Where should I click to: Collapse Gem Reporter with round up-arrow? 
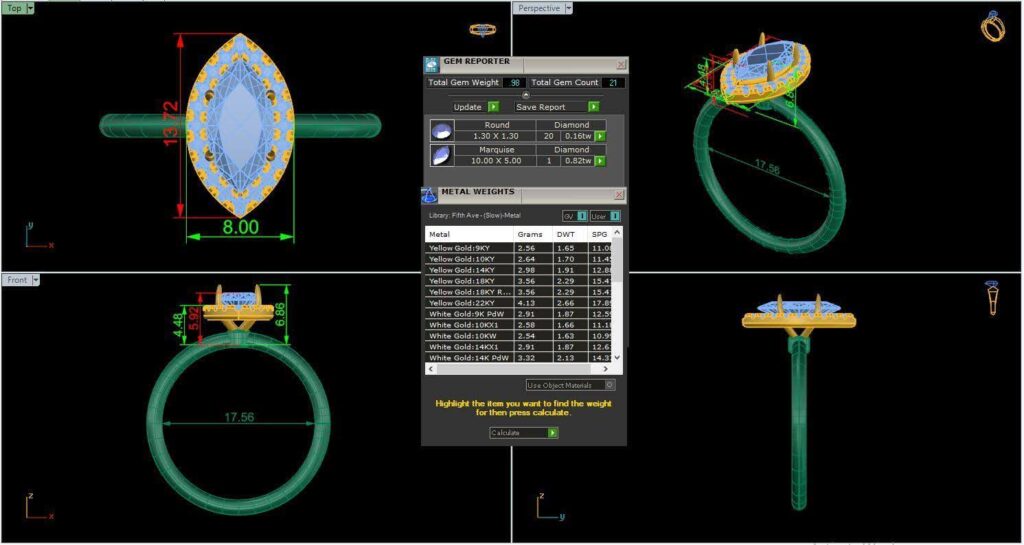click(526, 95)
